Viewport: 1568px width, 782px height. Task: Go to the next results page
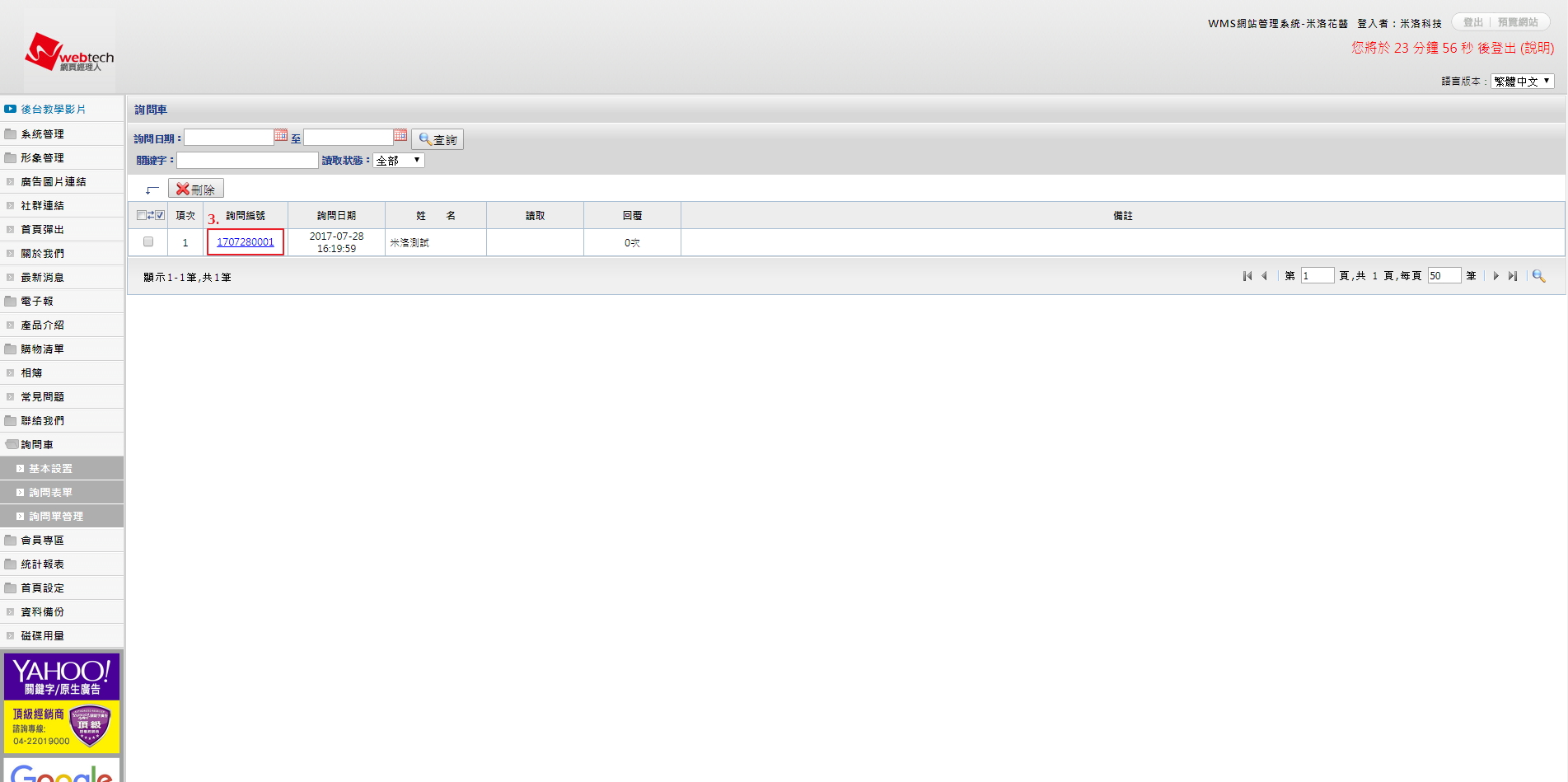click(x=1495, y=276)
